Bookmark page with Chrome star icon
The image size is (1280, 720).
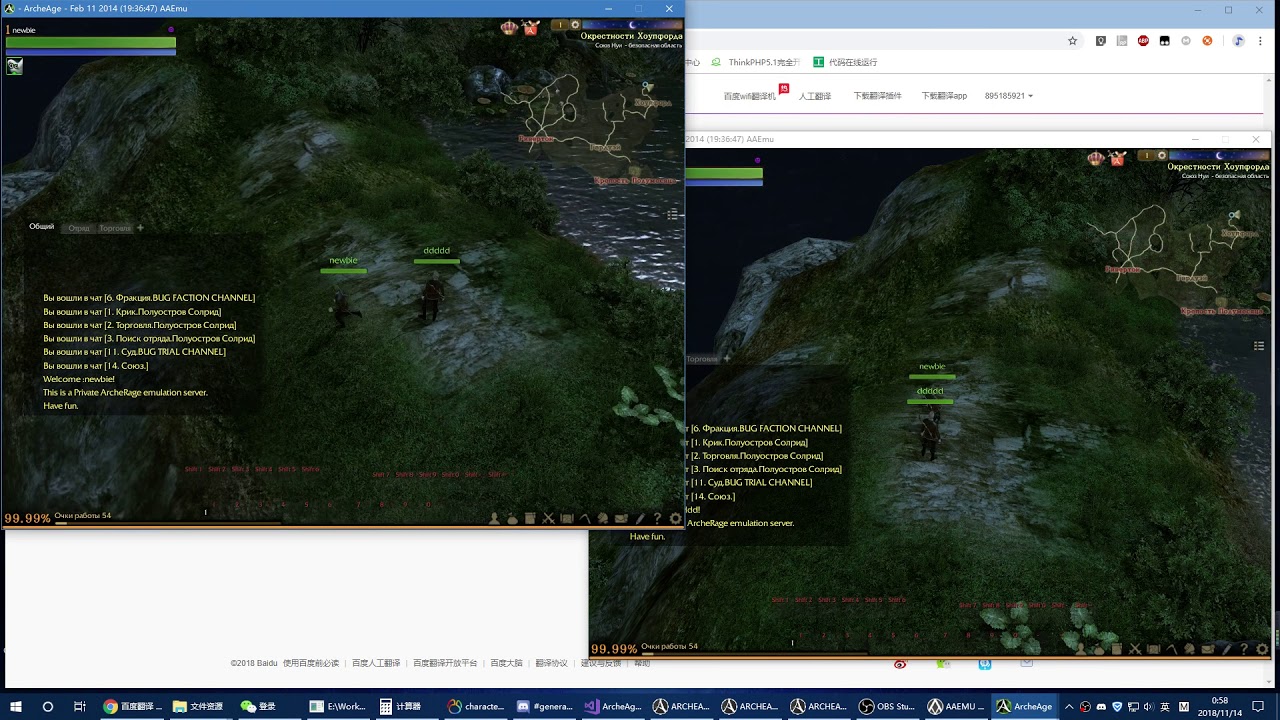[1072, 41]
